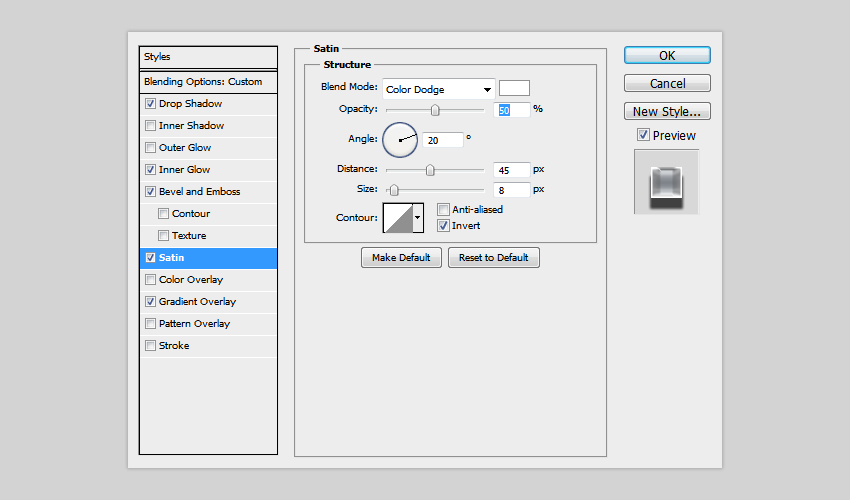Open the satin color swatch
Viewport: 850px width, 500px height.
click(514, 88)
